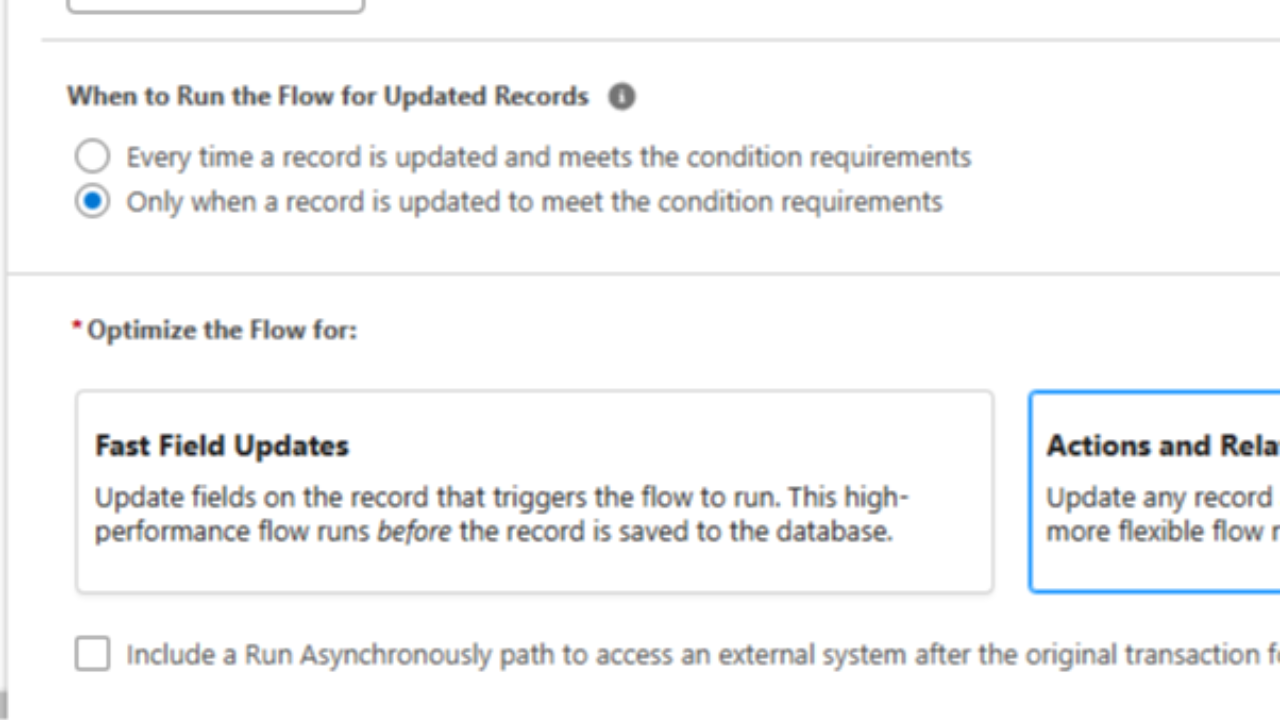Click the italic word 'before' in the Fast Field card

(x=414, y=532)
